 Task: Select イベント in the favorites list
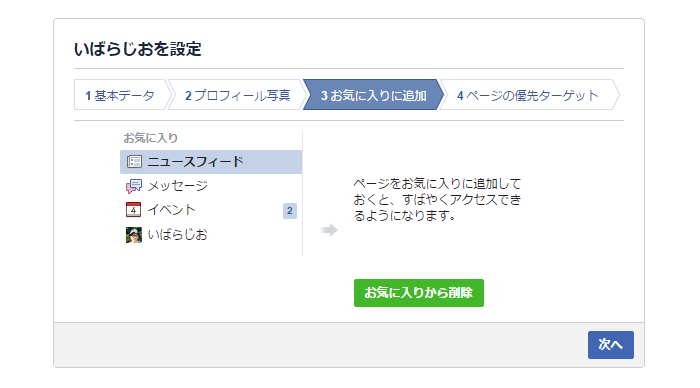pos(211,210)
